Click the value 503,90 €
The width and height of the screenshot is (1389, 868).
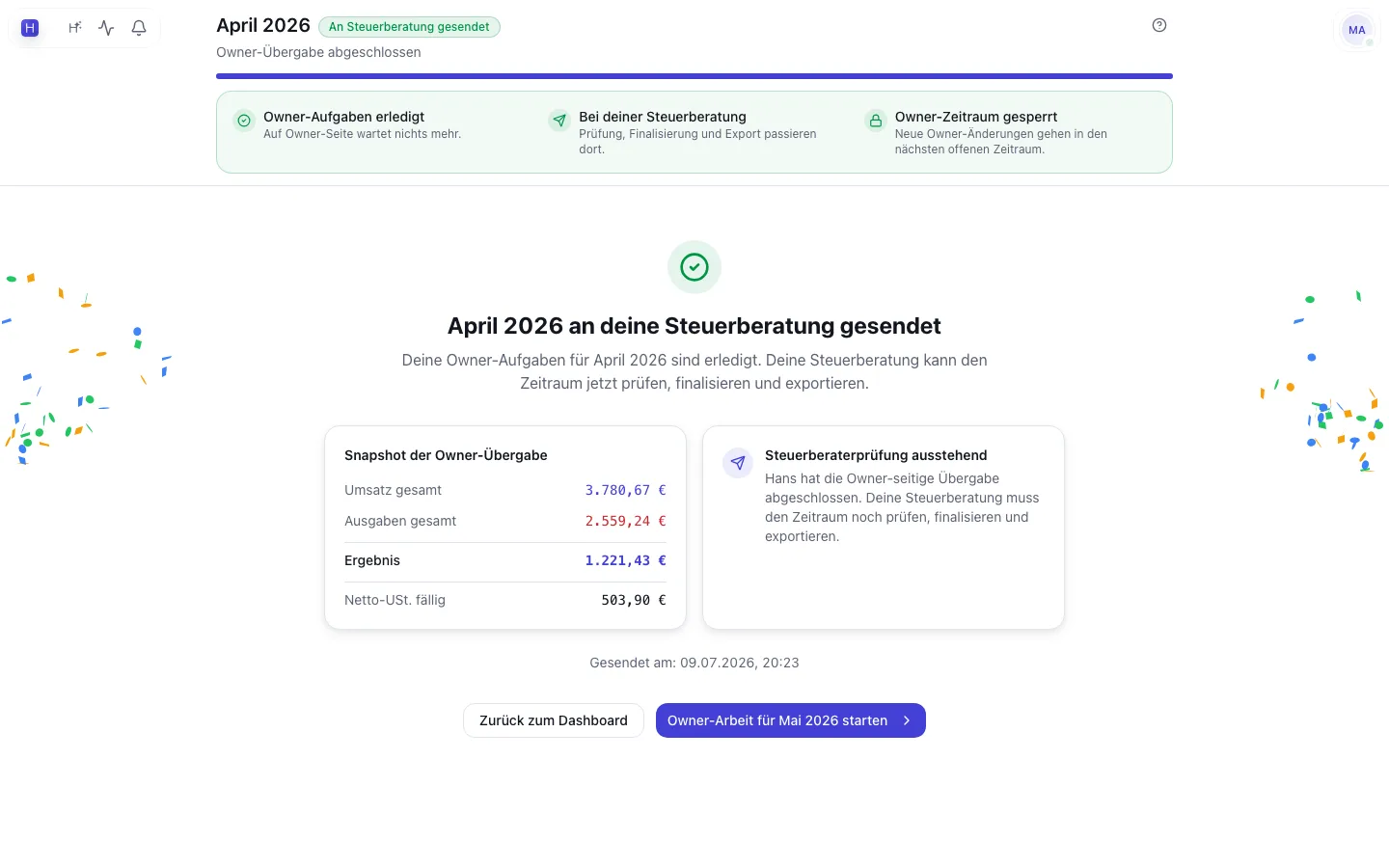click(x=634, y=600)
